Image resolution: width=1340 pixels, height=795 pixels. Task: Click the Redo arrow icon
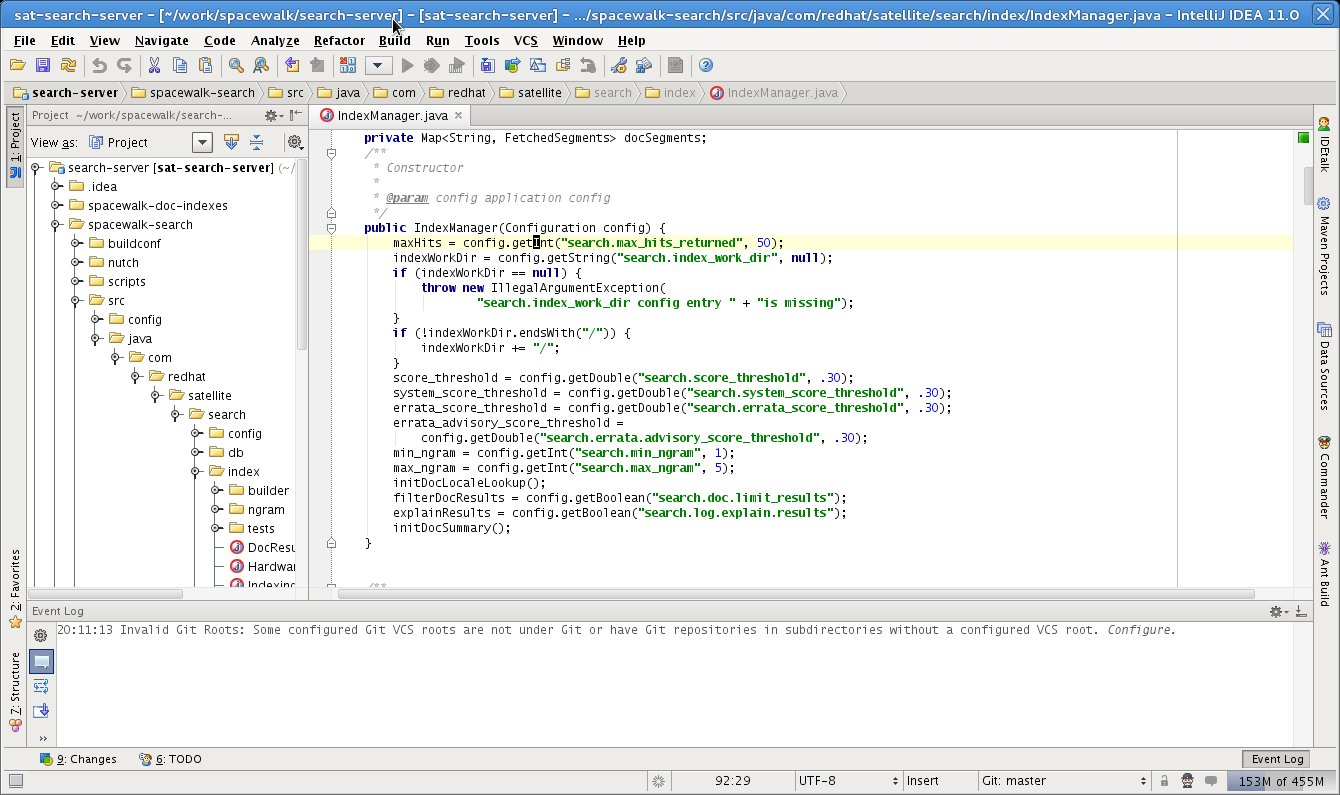(124, 65)
